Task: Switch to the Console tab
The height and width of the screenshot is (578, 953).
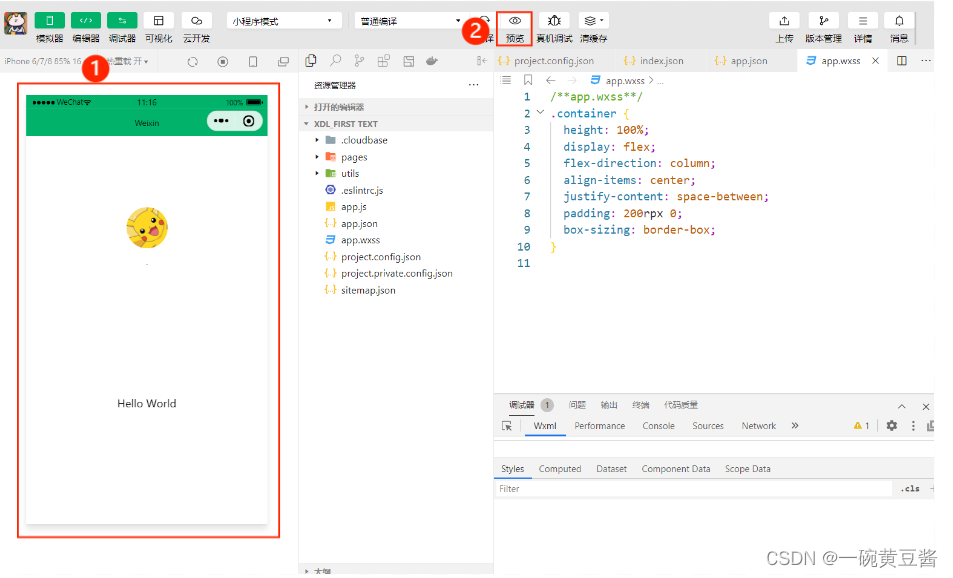Action: pyautogui.click(x=658, y=426)
